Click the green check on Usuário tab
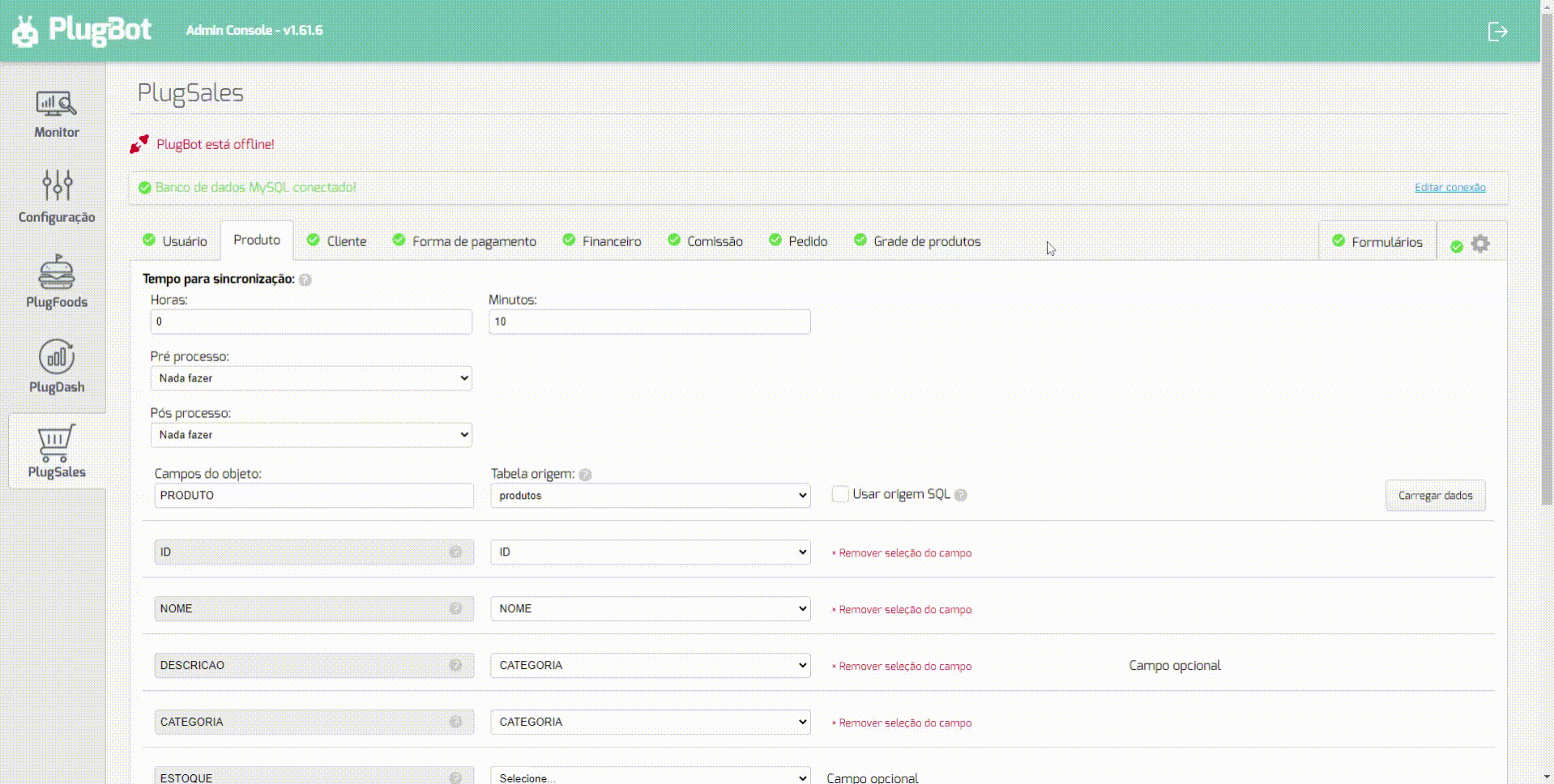This screenshot has width=1554, height=784. (149, 240)
